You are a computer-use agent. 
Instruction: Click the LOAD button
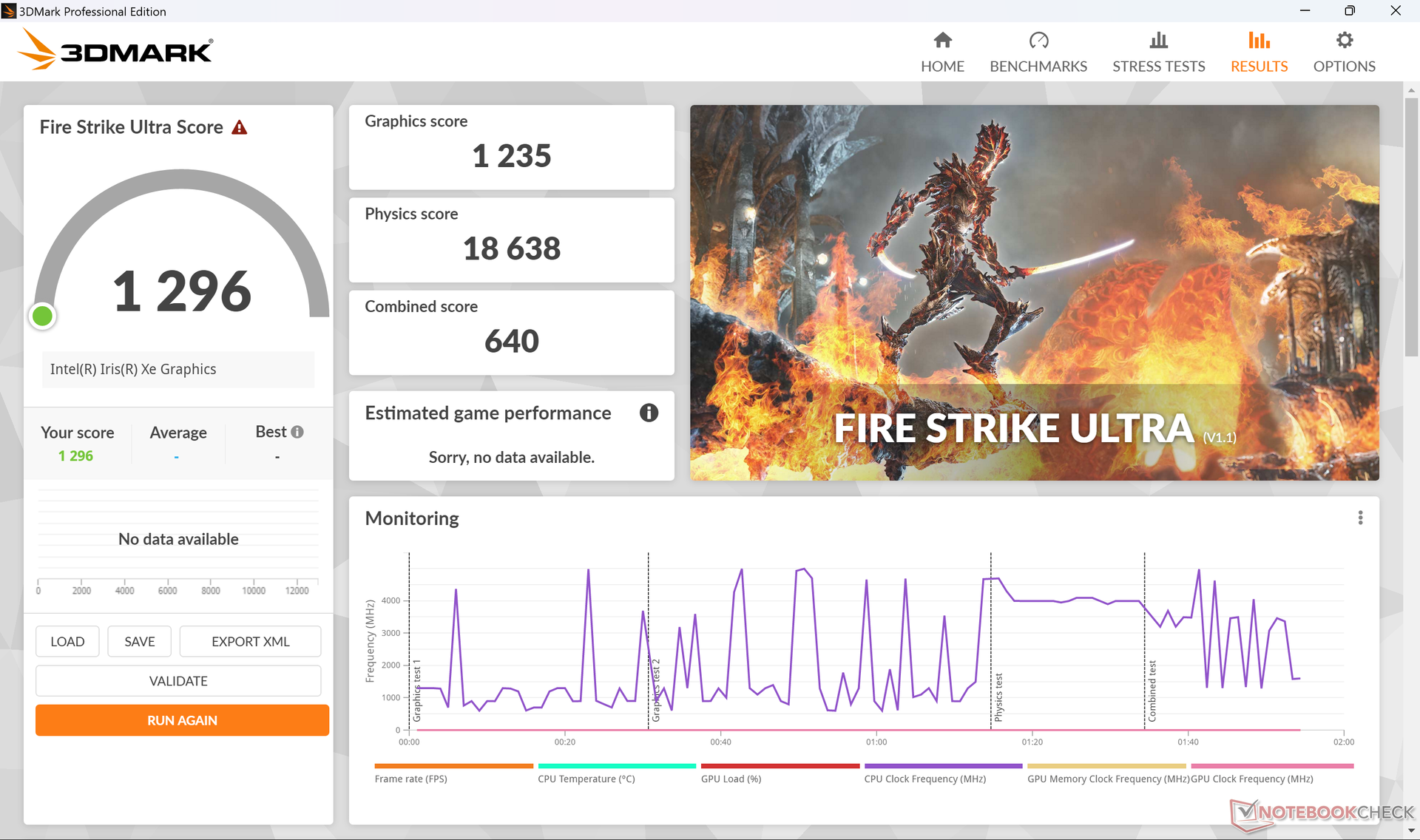[x=67, y=642]
